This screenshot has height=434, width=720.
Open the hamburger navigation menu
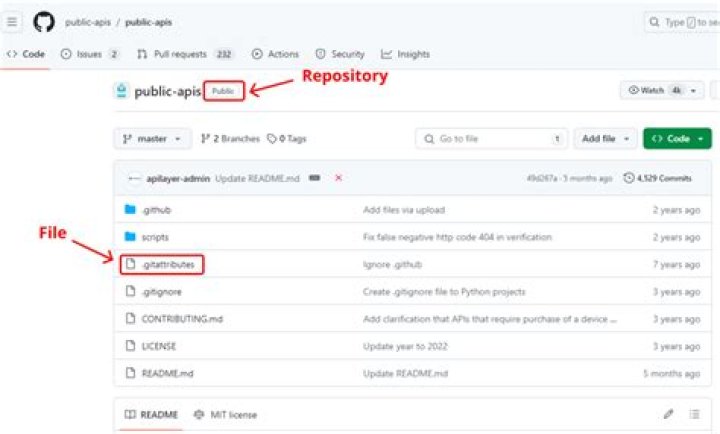[12, 22]
